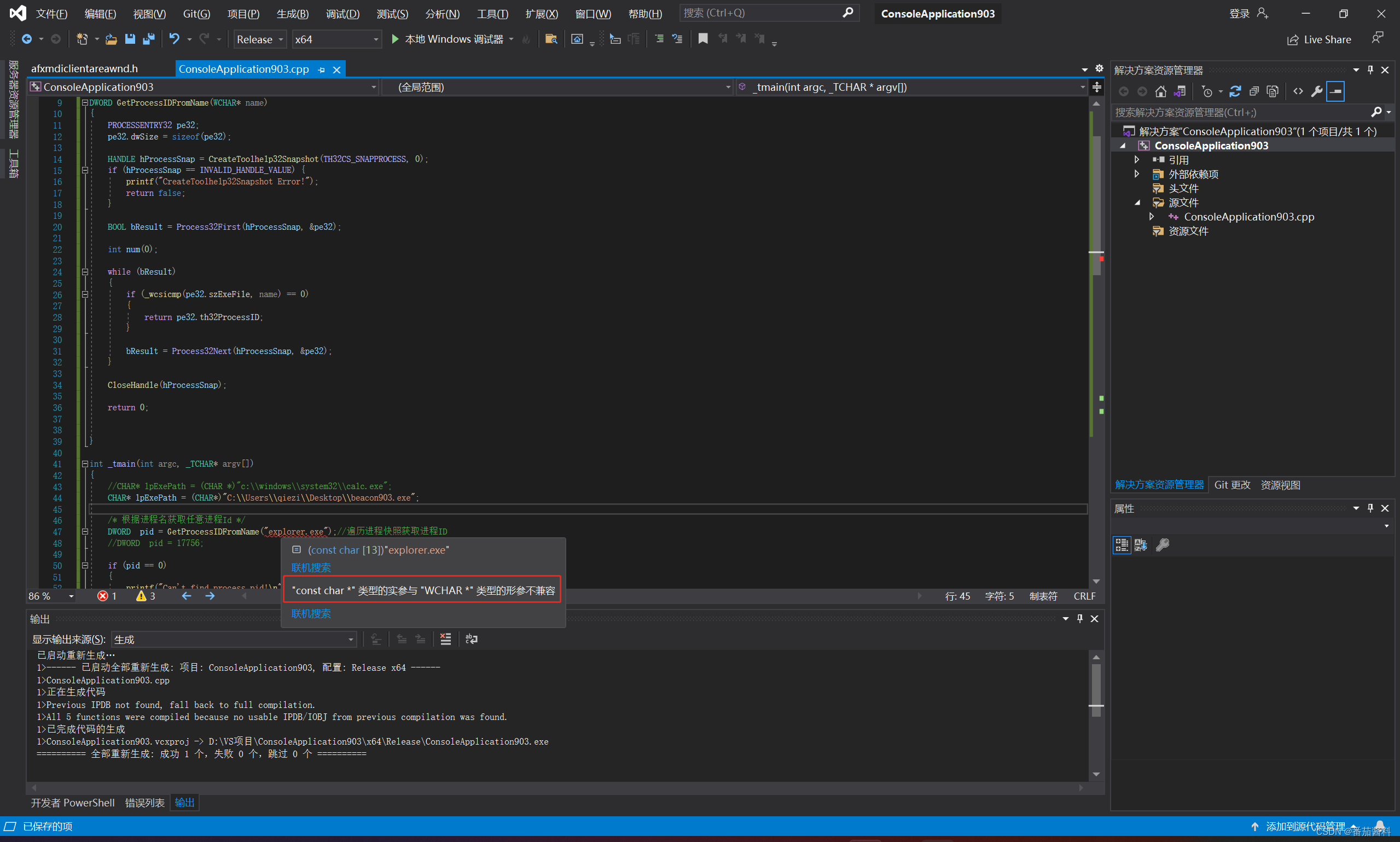
Task: Select the Save All files icon
Action: tap(152, 40)
